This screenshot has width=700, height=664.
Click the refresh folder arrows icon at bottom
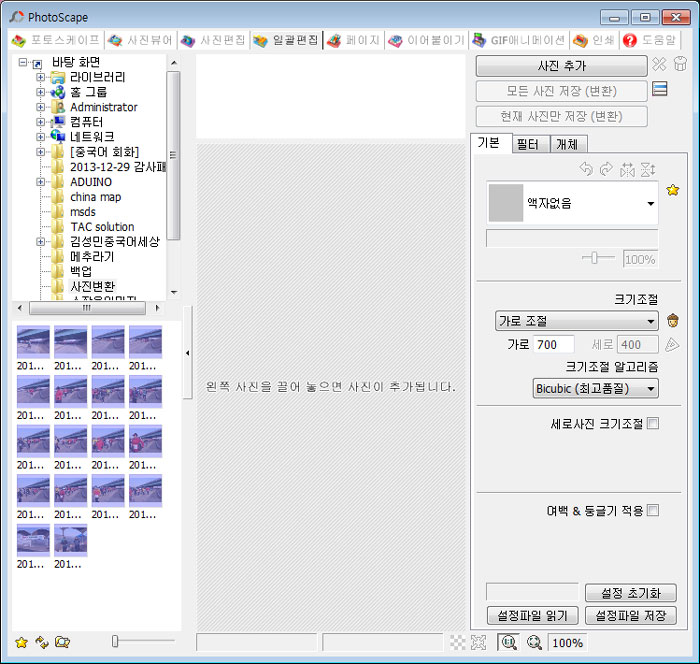(x=42, y=642)
